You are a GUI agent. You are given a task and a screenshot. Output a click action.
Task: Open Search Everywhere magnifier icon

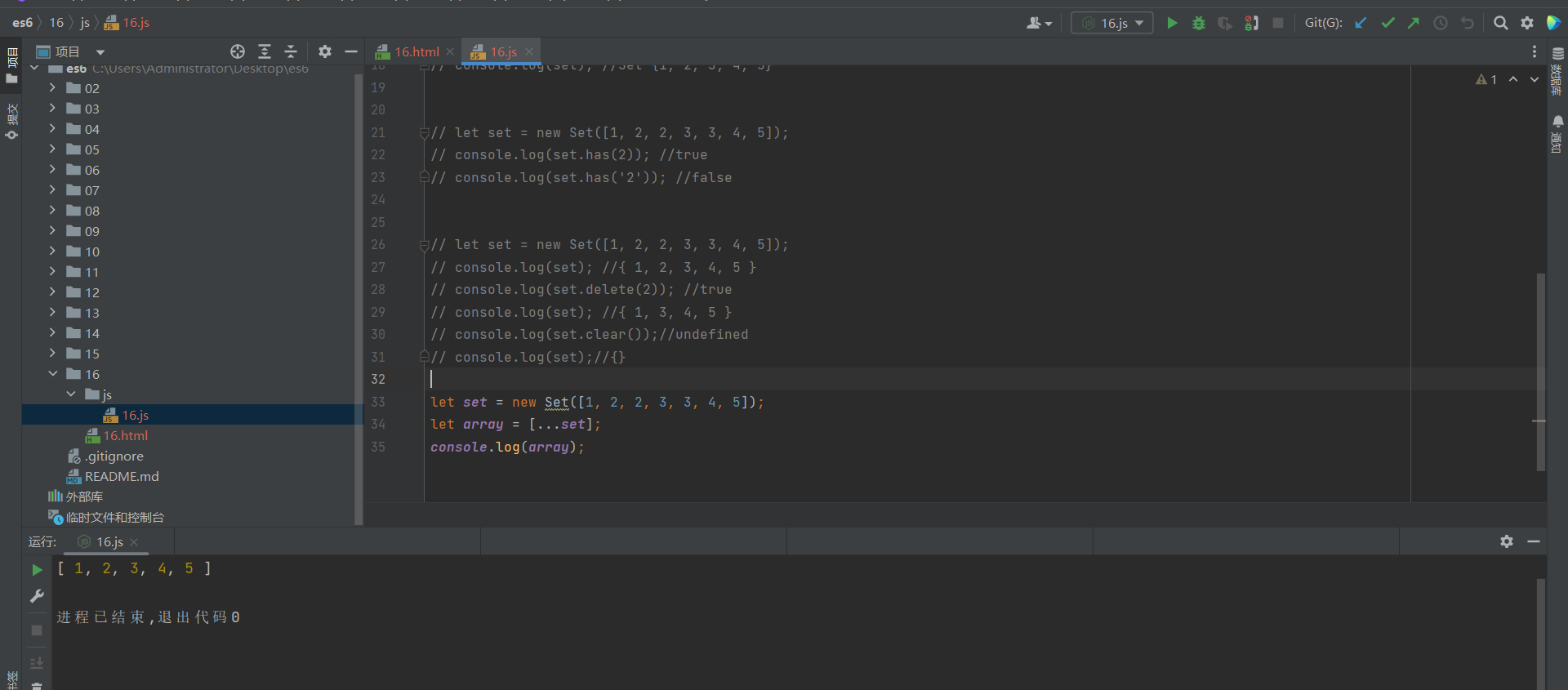(1500, 23)
